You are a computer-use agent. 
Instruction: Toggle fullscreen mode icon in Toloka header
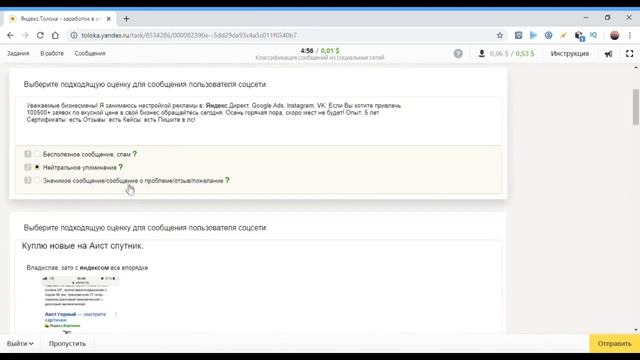(629, 53)
